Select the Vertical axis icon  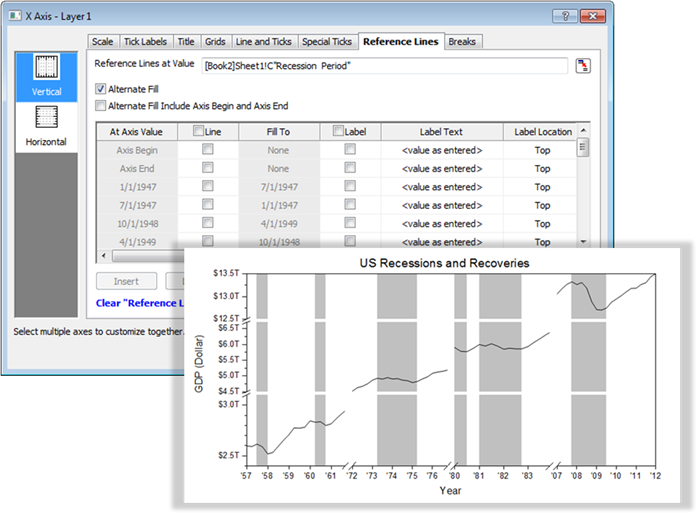(x=46, y=73)
